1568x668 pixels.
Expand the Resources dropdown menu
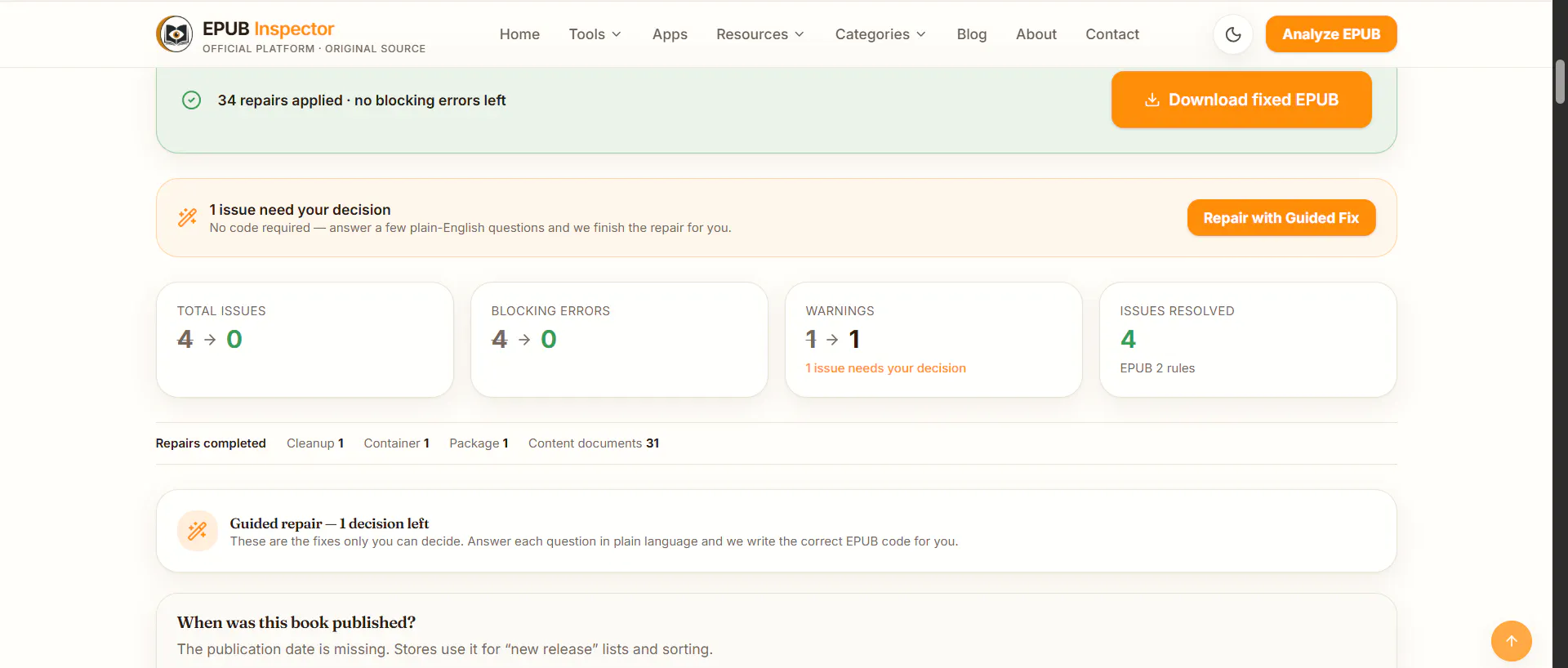[760, 34]
